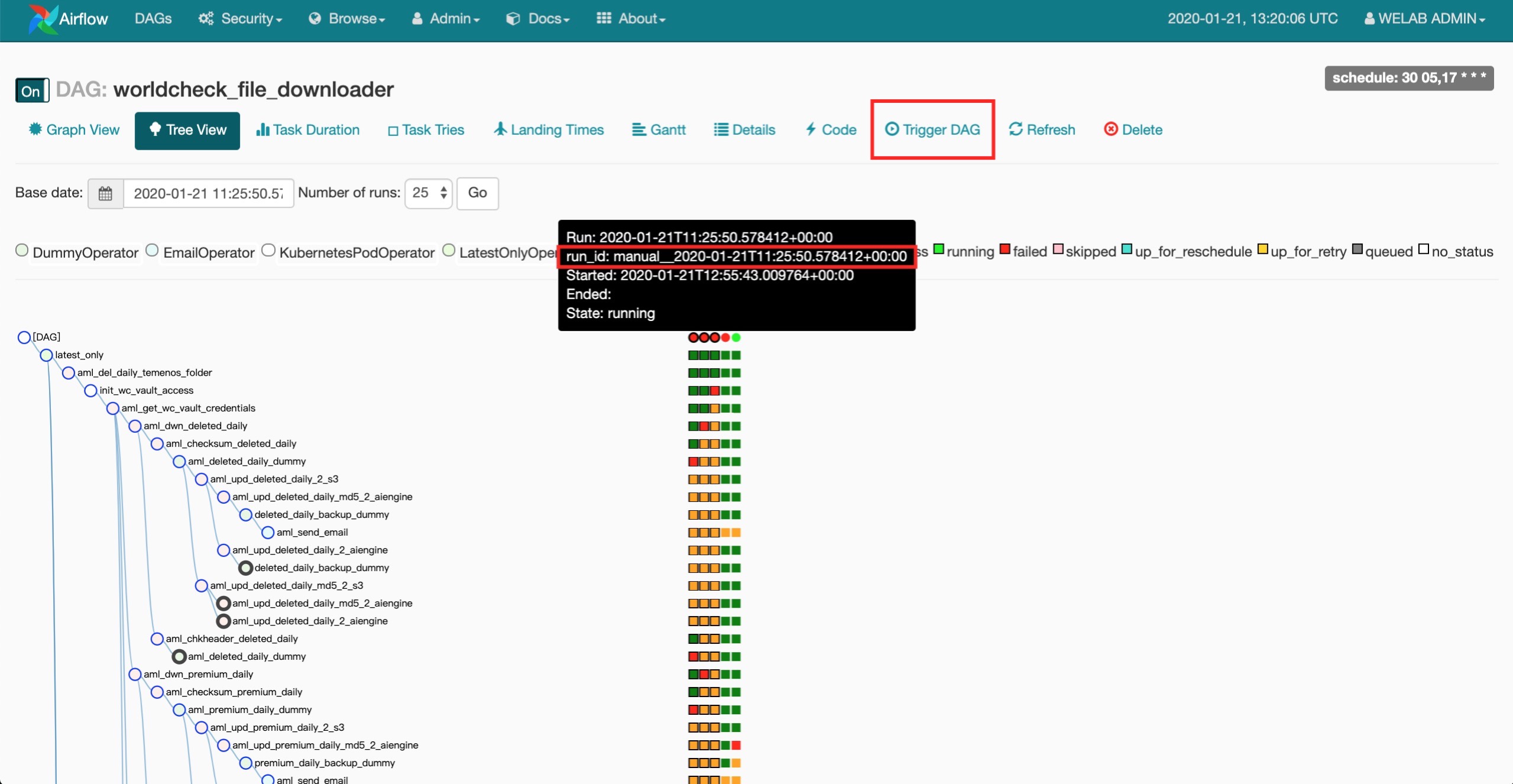Image resolution: width=1513 pixels, height=784 pixels.
Task: Click the Refresh icon
Action: pyautogui.click(x=1015, y=129)
